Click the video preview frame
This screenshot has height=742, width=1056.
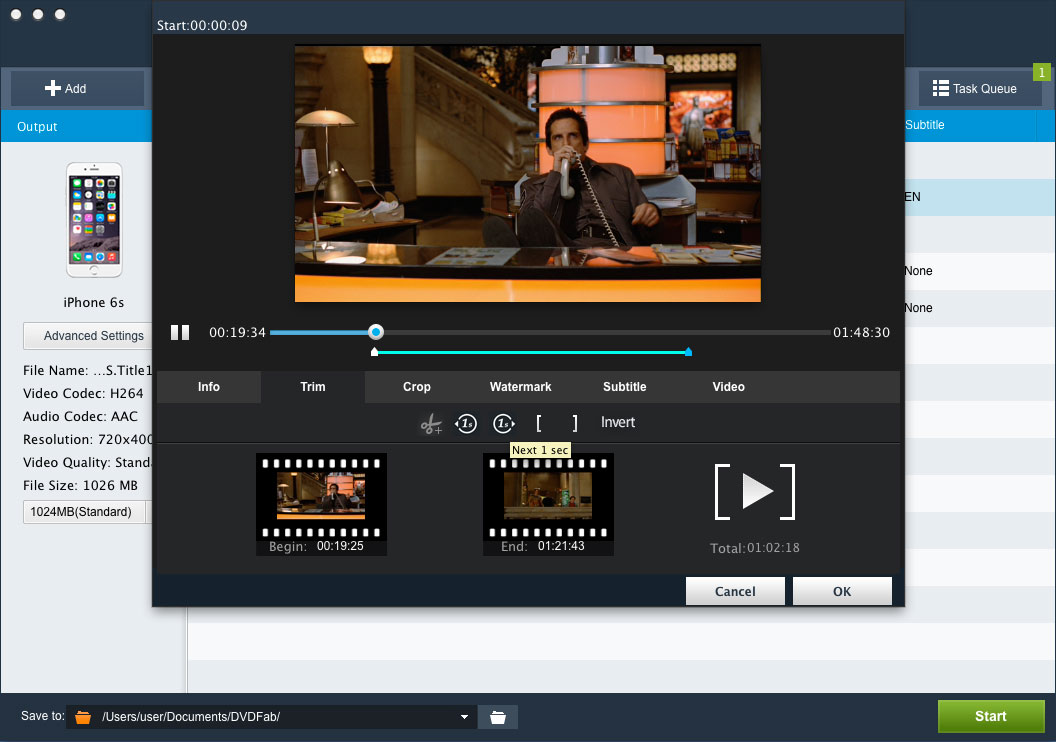(528, 174)
